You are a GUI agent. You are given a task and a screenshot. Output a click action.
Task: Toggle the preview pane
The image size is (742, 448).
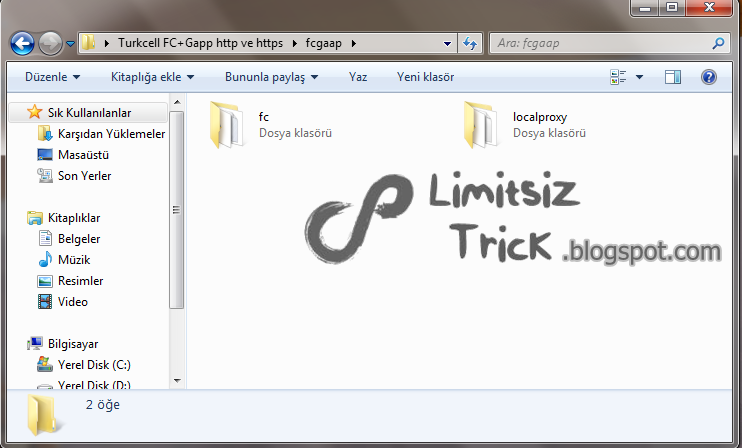pyautogui.click(x=673, y=77)
